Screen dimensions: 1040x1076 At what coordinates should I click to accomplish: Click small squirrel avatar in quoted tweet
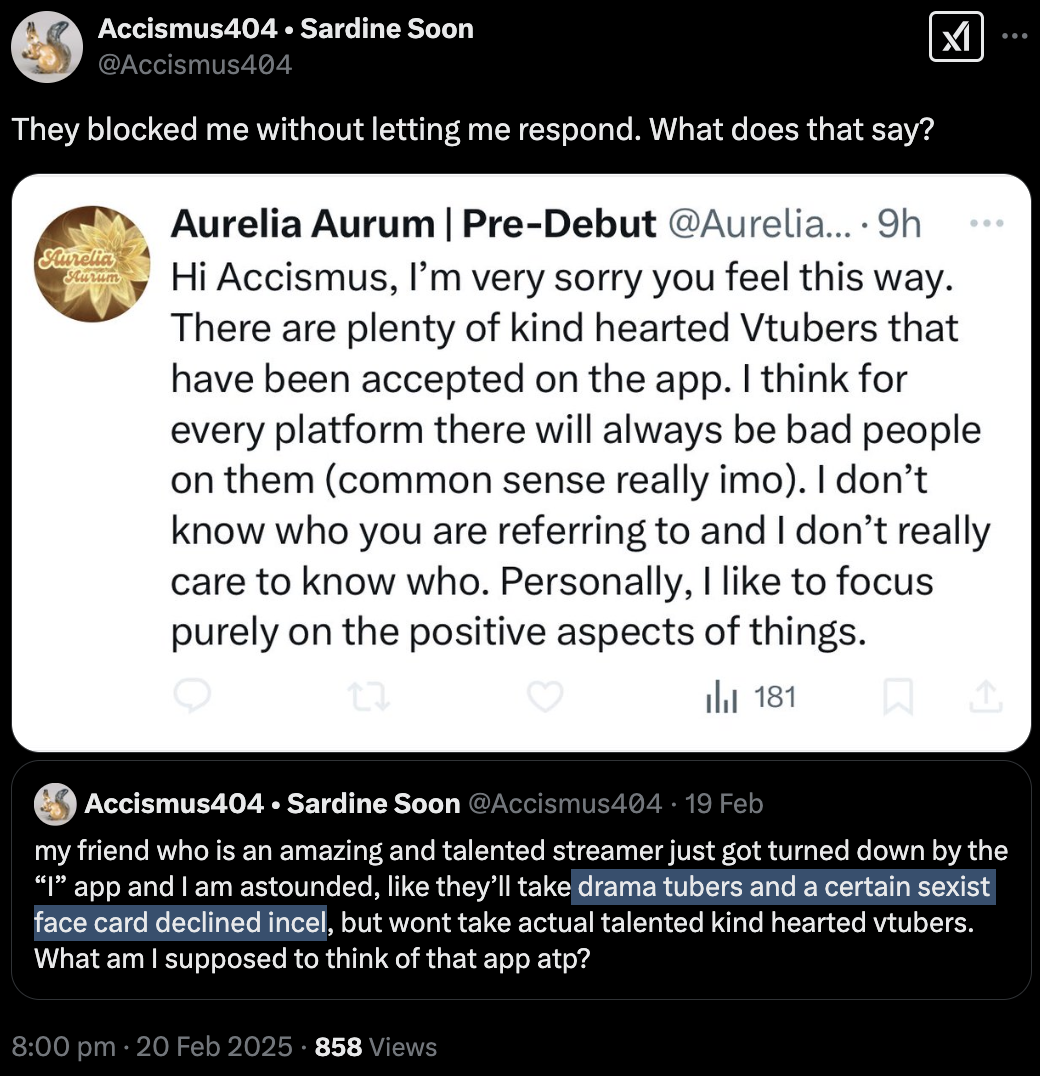click(x=55, y=803)
